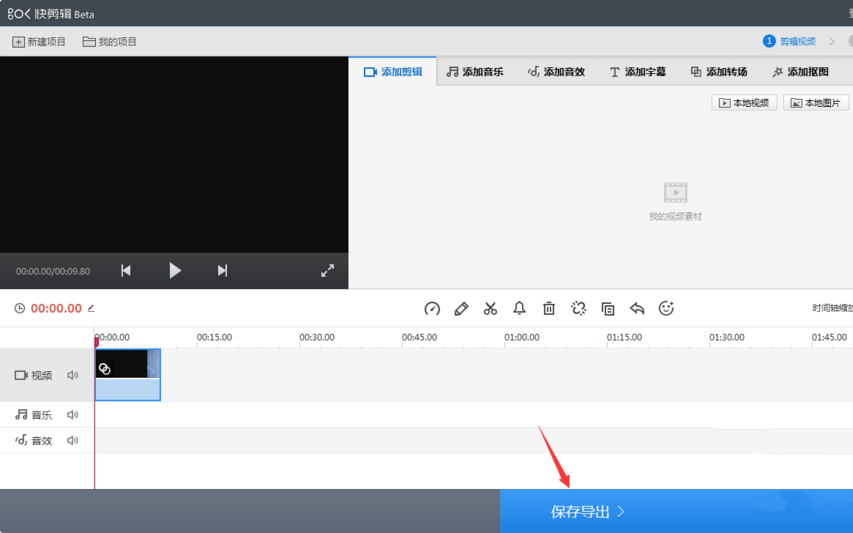The image size is (853, 533).
Task: Enter fullscreen preview mode
Action: point(327,271)
